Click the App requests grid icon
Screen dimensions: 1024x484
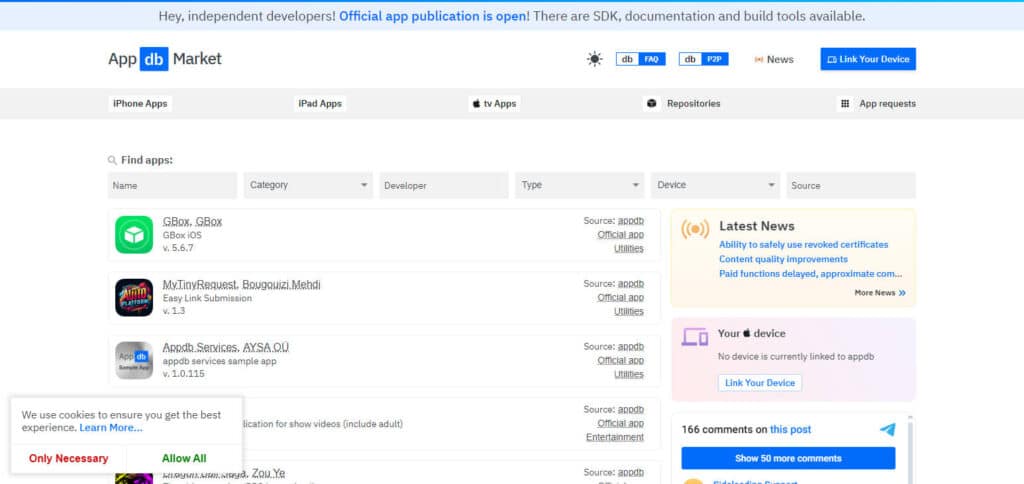pyautogui.click(x=845, y=104)
